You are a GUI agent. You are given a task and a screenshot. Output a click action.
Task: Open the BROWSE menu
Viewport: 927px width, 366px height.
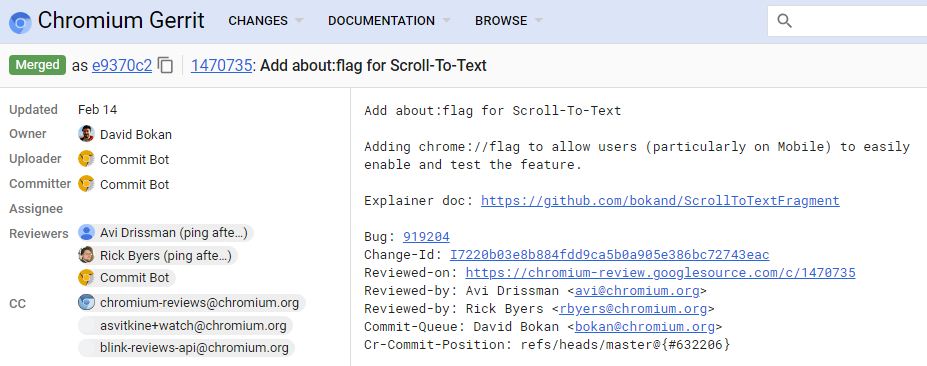(501, 21)
